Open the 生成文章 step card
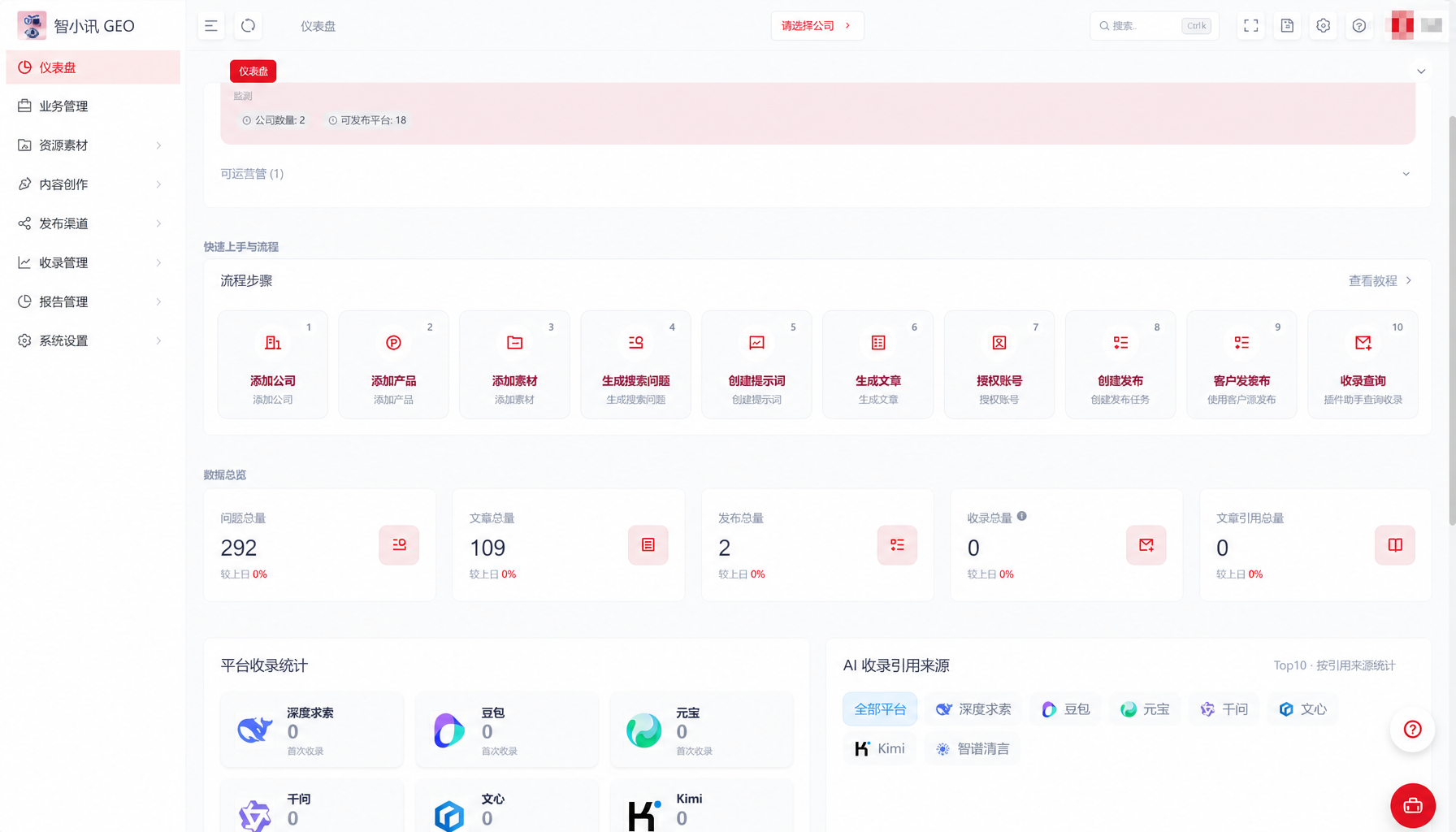Screen dimensions: 1456x832 [x=878, y=364]
